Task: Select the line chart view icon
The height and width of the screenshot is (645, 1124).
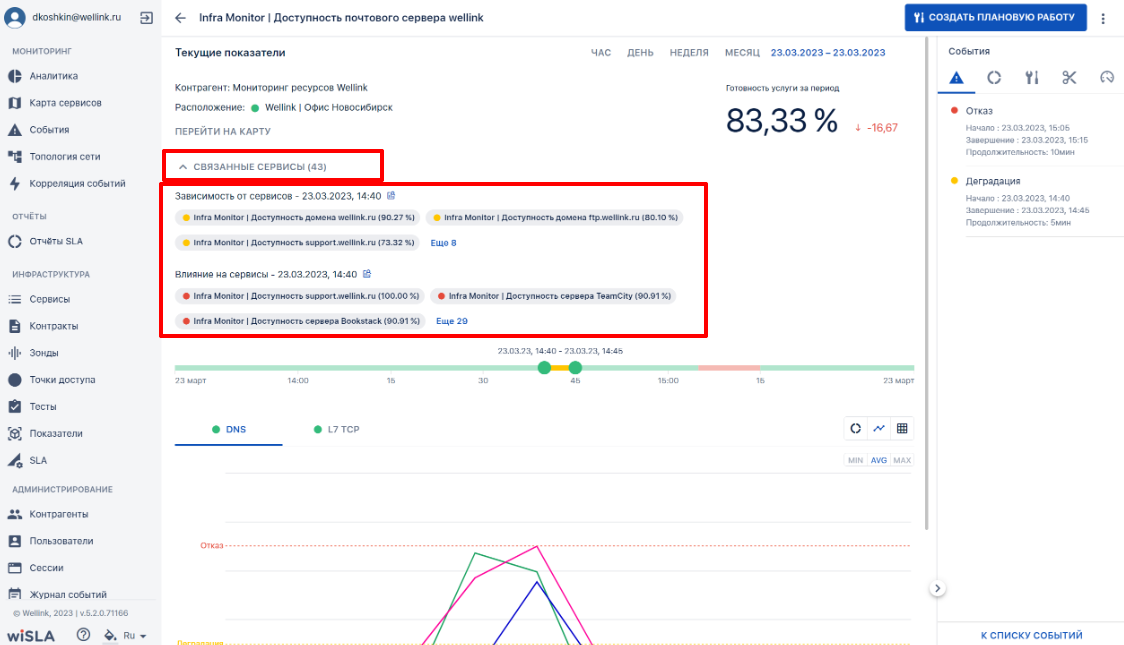Action: click(879, 429)
